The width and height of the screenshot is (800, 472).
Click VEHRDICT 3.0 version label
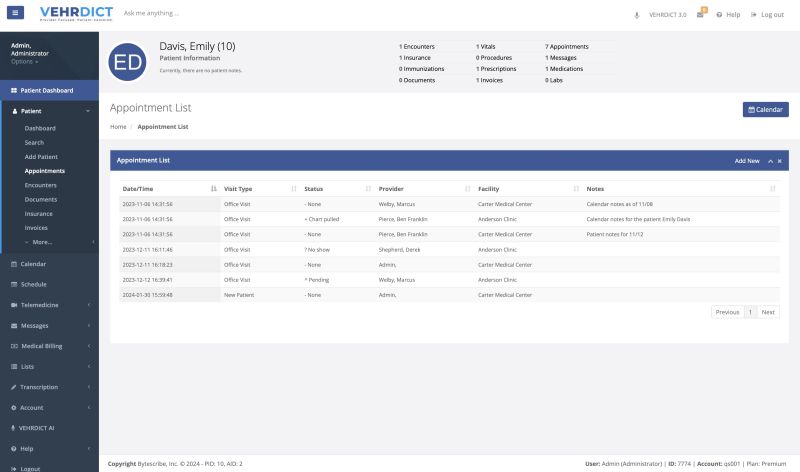coord(667,15)
